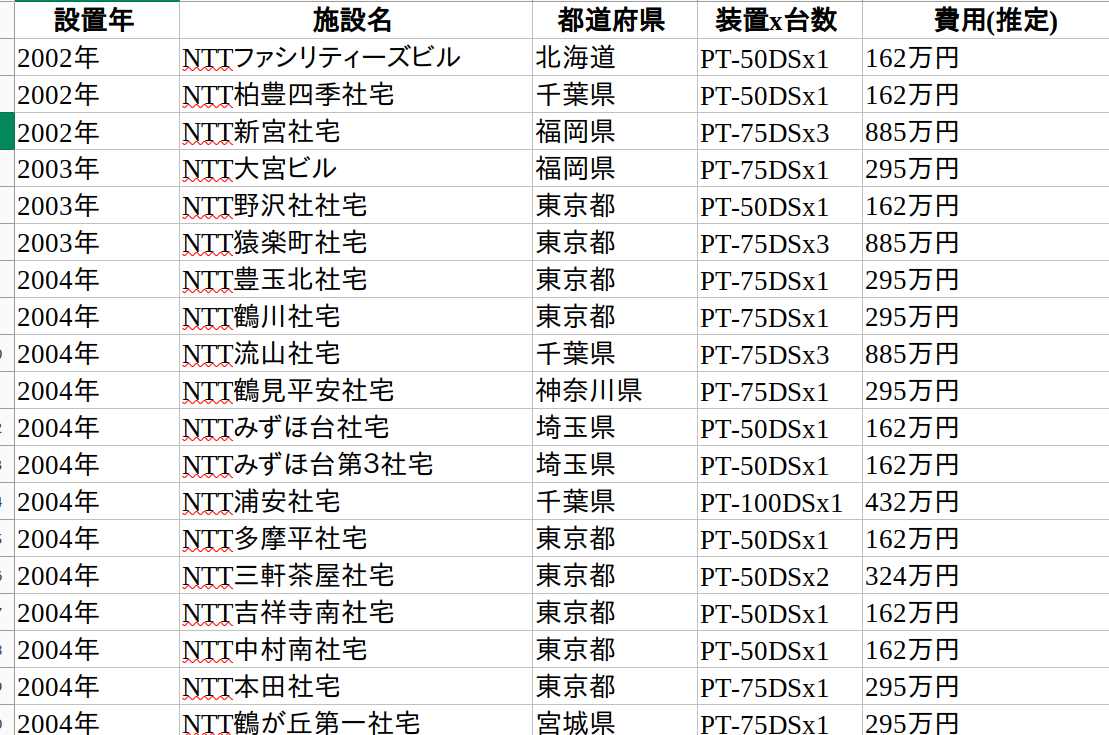
Task: Click 432万円 in the NTT浦安社宅 row
Action: pyautogui.click(x=985, y=502)
